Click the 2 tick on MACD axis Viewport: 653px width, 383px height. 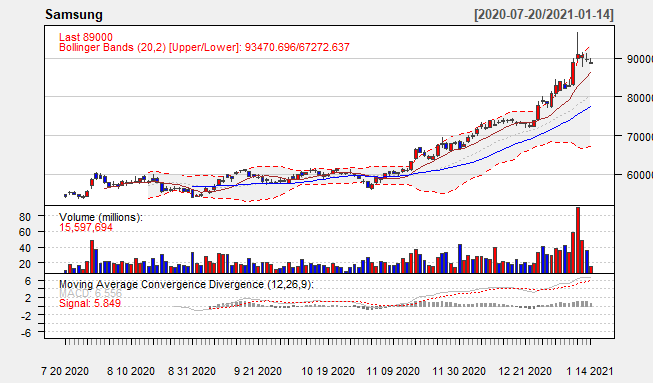28,298
